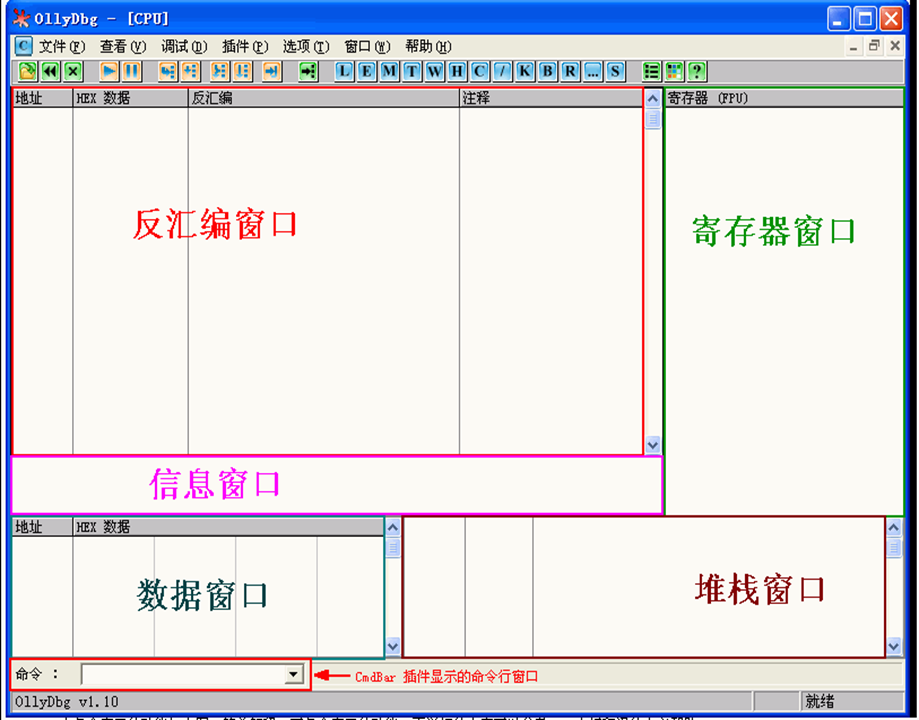The image size is (919, 720).
Task: Click the Trace into toolbar icon
Action: click(219, 72)
